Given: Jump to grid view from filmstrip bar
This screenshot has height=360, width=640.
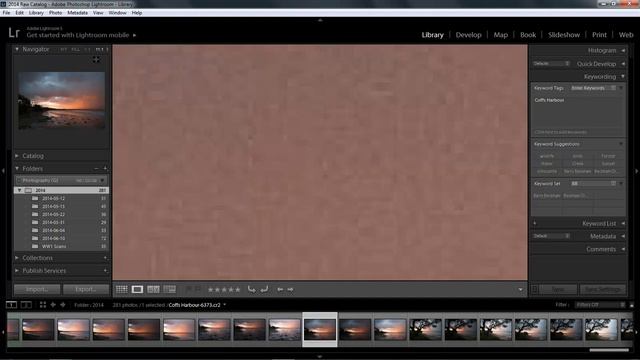Looking at the screenshot, I should (43, 305).
